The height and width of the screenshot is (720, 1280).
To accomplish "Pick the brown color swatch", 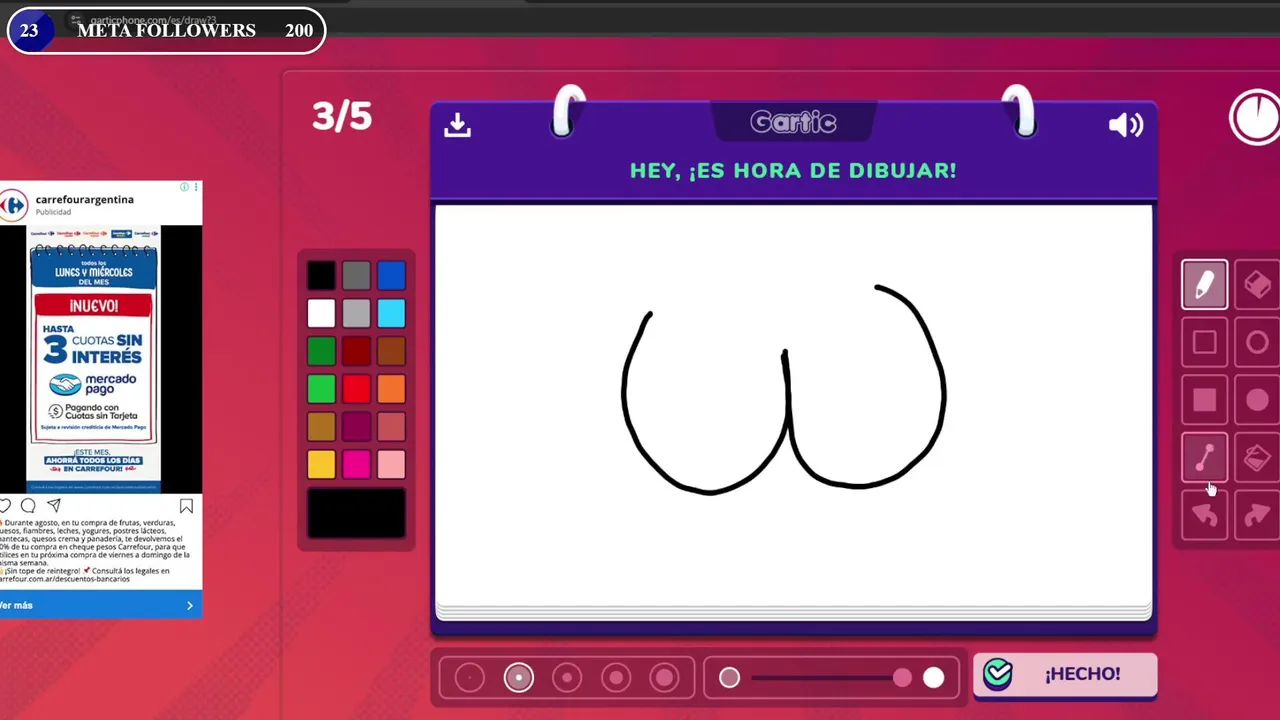I will pyautogui.click(x=391, y=351).
